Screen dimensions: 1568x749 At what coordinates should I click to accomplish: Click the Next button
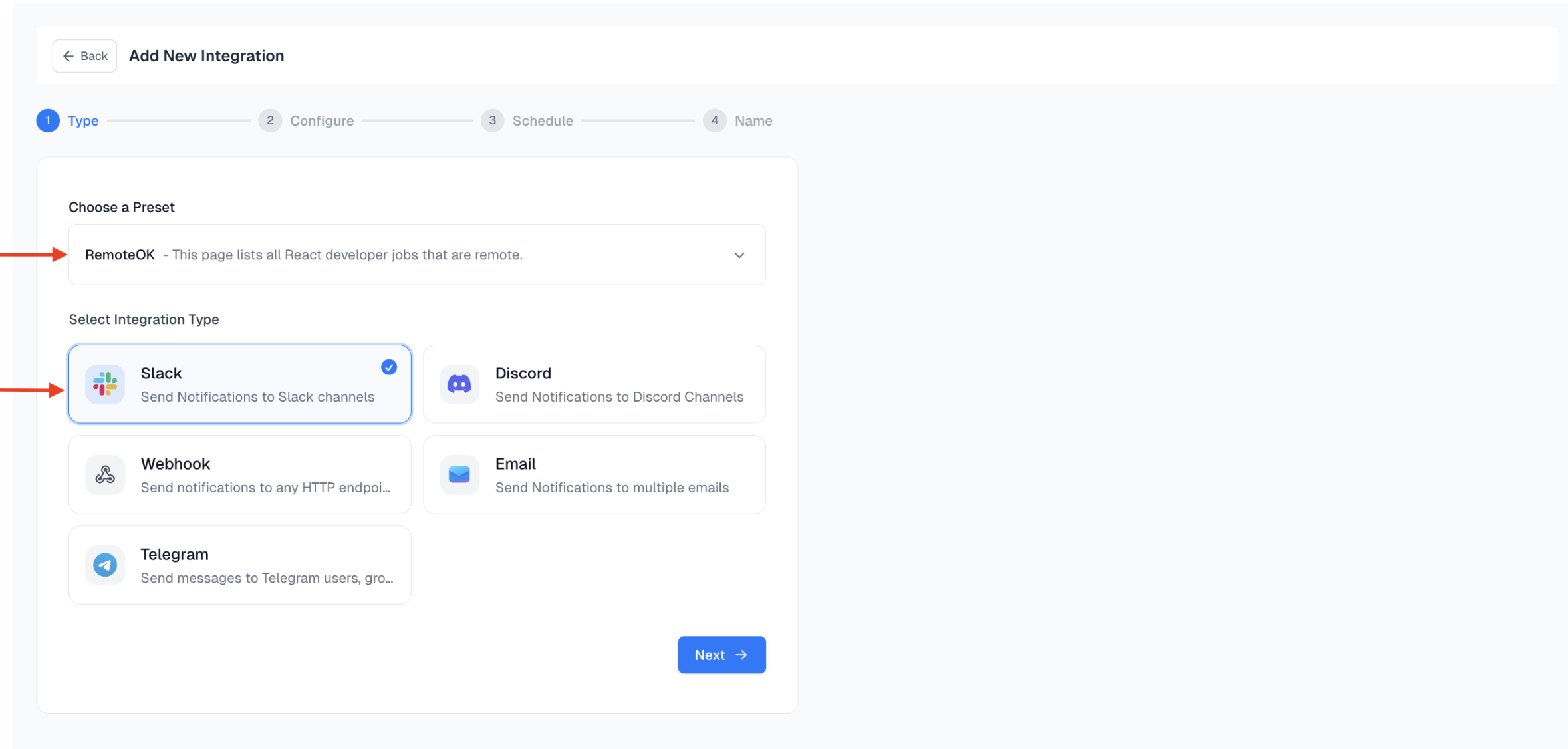point(721,655)
